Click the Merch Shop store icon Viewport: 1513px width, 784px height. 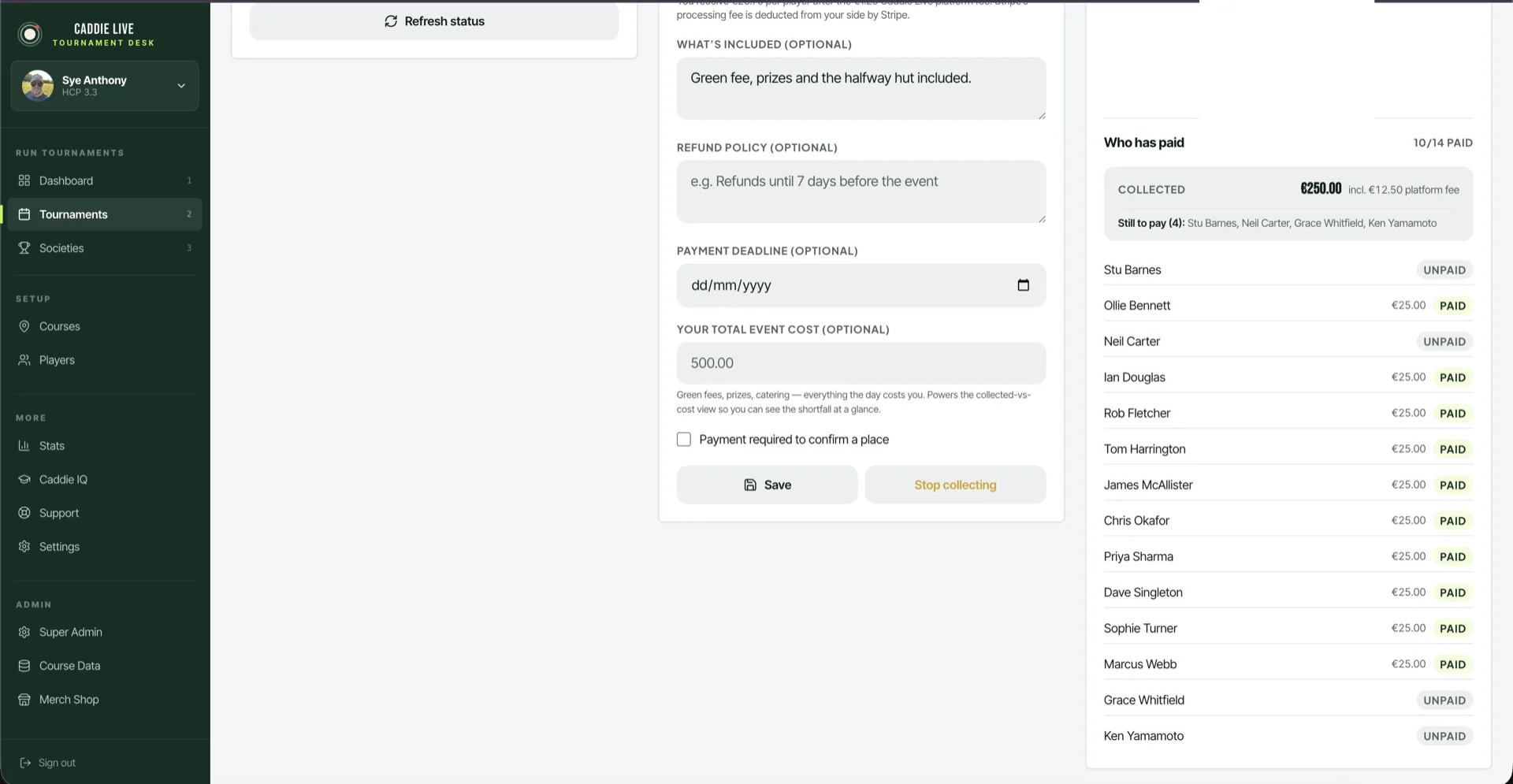(x=24, y=700)
